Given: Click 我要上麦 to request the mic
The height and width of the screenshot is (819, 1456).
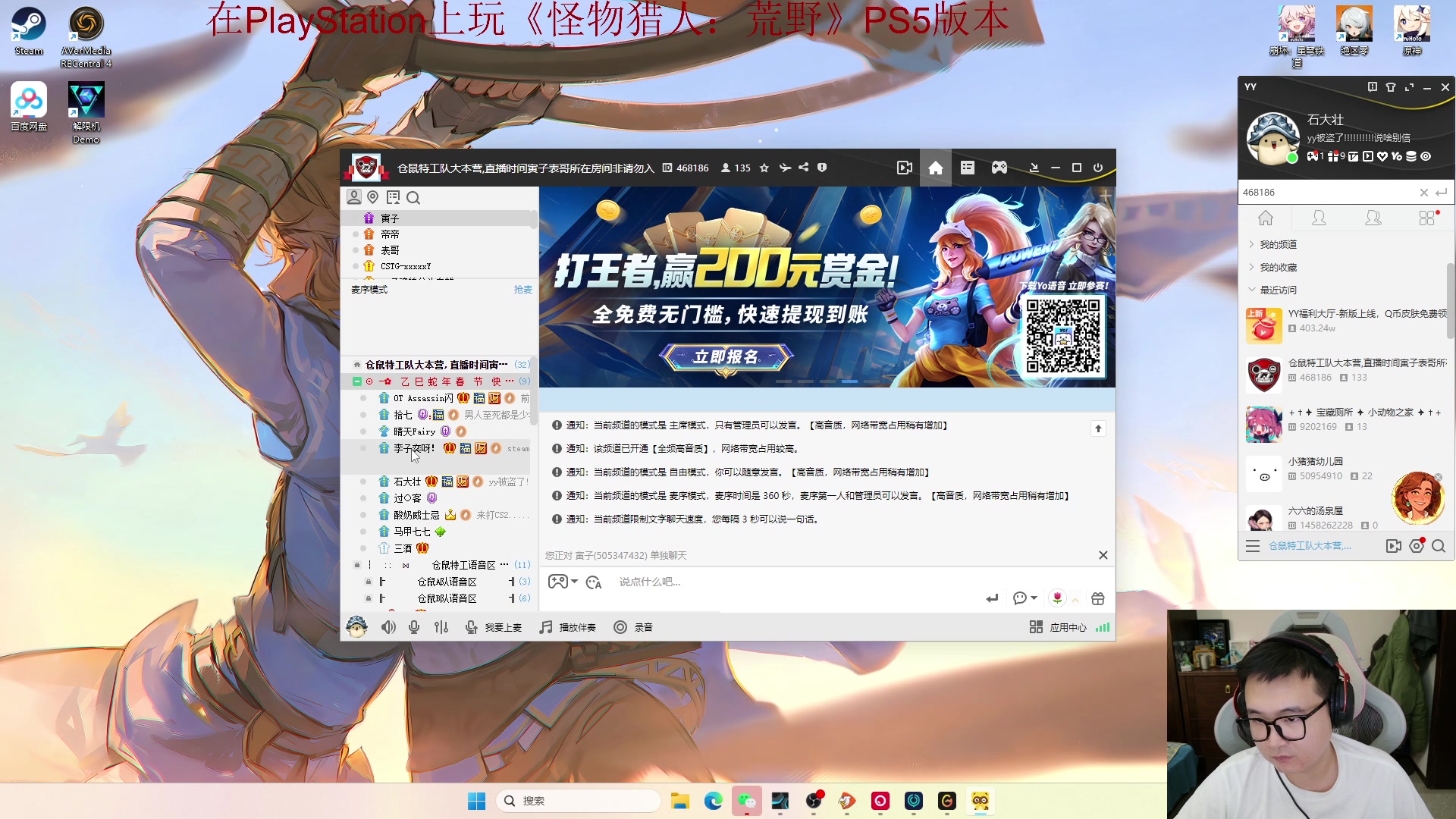Looking at the screenshot, I should click(494, 627).
